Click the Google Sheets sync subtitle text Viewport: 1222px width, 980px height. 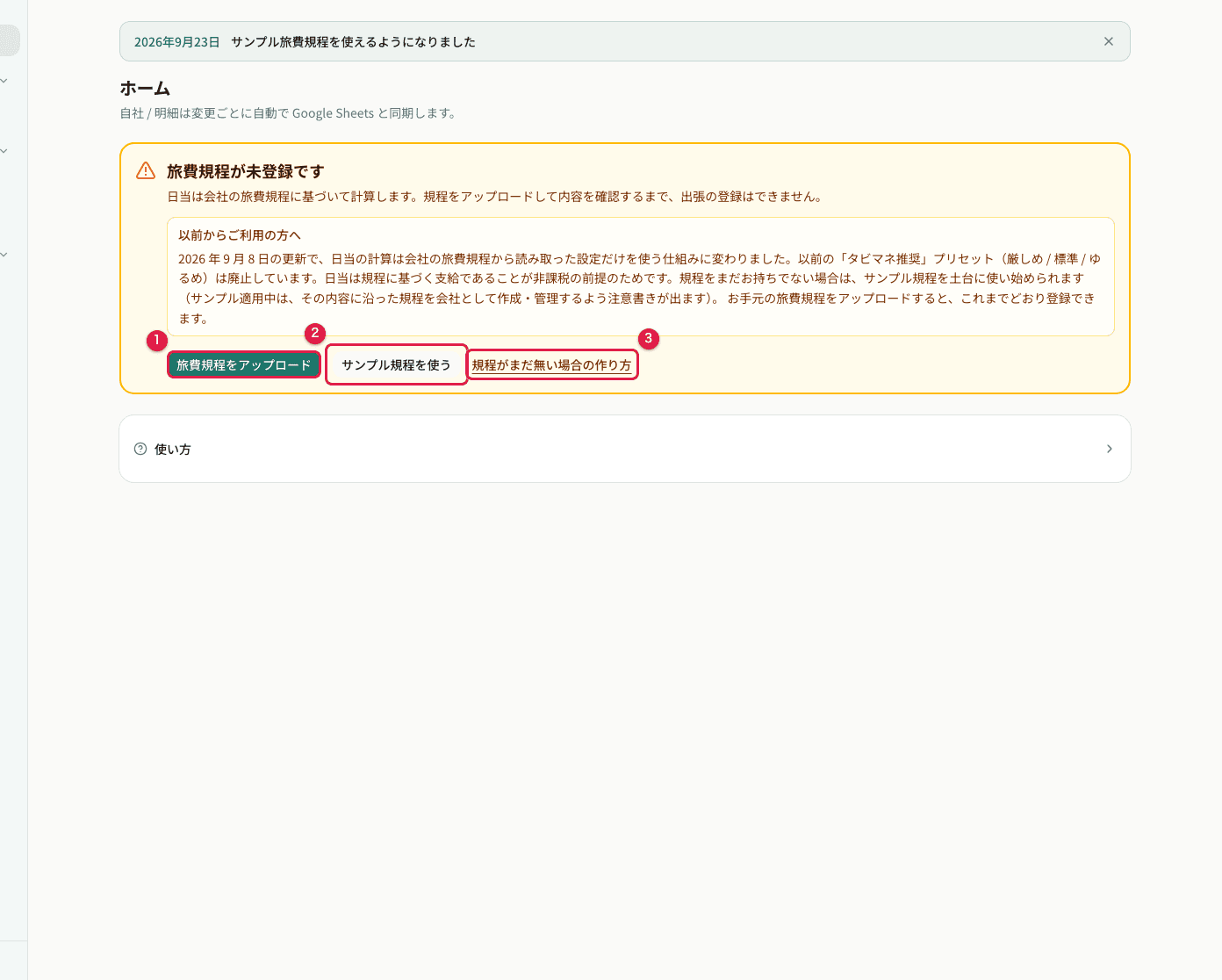tap(290, 113)
